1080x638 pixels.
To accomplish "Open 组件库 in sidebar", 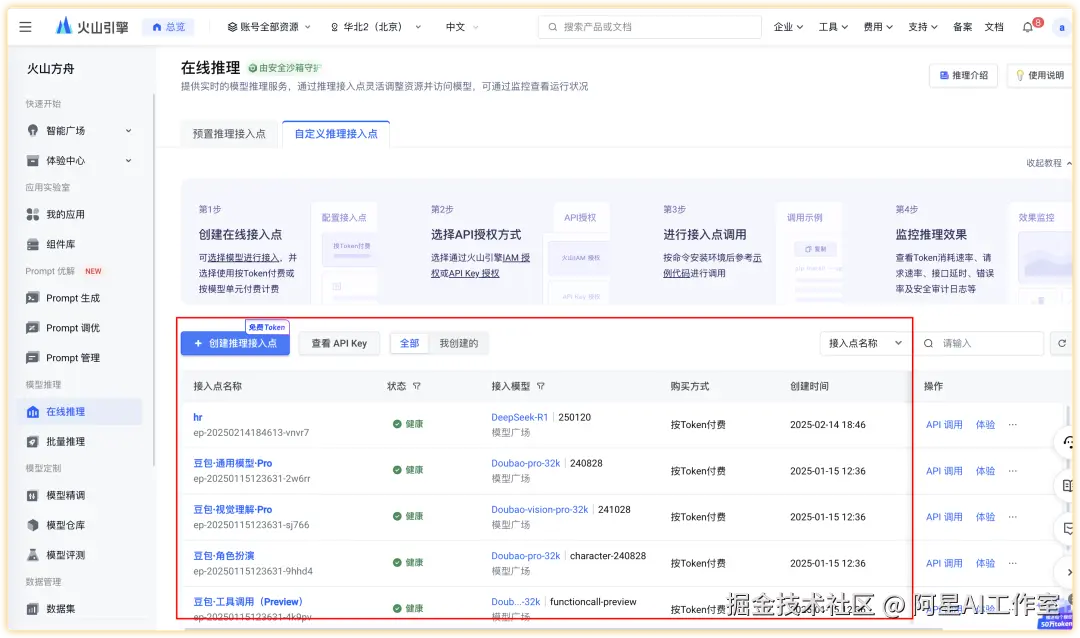I will 61,245.
